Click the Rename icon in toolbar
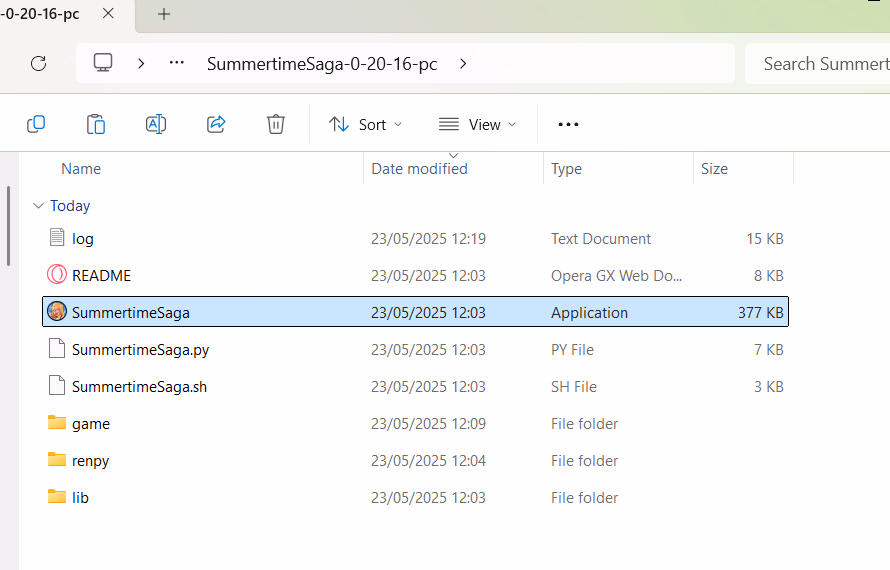This screenshot has height=570, width=890. 156,124
